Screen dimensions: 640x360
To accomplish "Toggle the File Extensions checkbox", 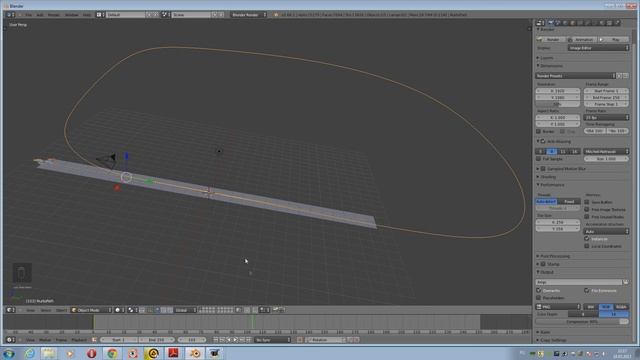I will pos(587,291).
